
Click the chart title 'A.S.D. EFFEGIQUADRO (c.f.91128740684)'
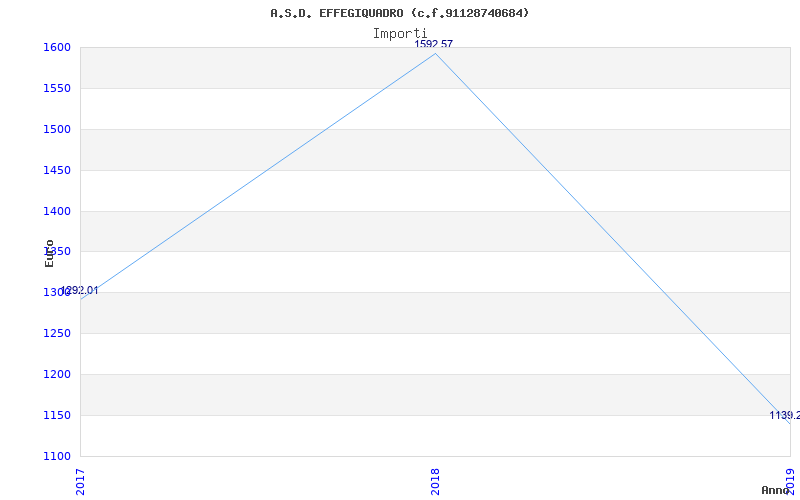tap(399, 13)
